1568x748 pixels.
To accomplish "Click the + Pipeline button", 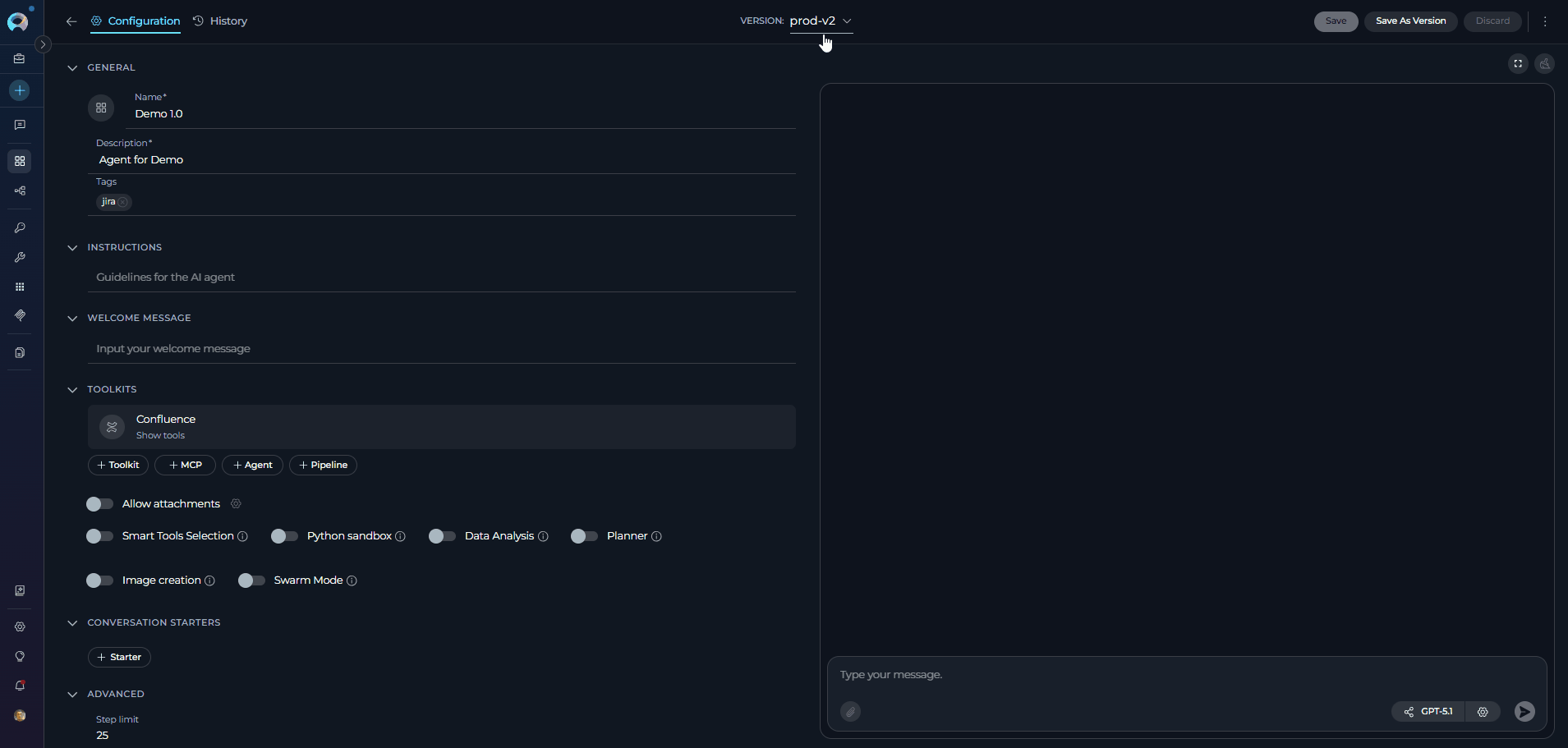I will 323,465.
